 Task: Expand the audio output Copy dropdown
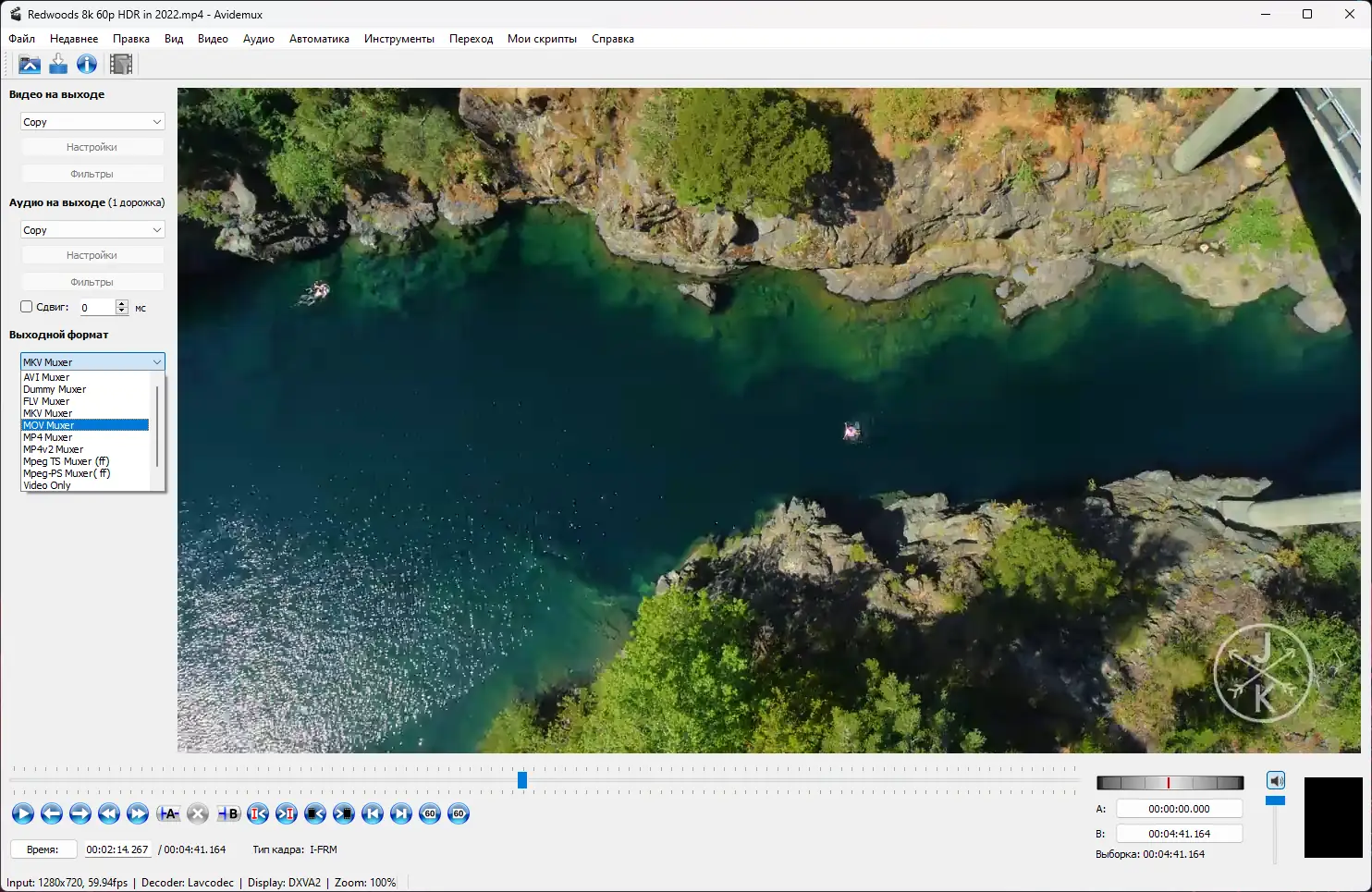(x=92, y=230)
